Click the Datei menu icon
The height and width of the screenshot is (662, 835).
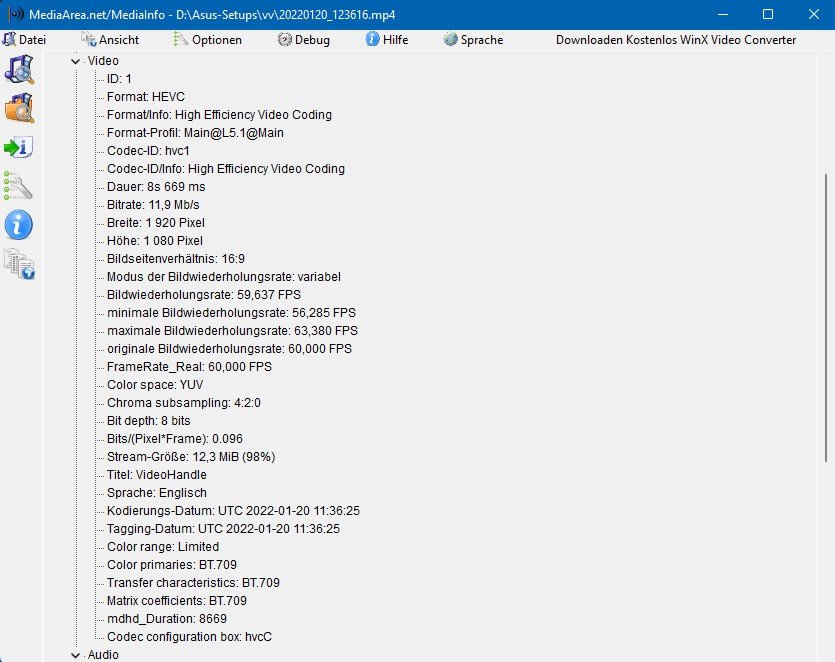(x=9, y=39)
